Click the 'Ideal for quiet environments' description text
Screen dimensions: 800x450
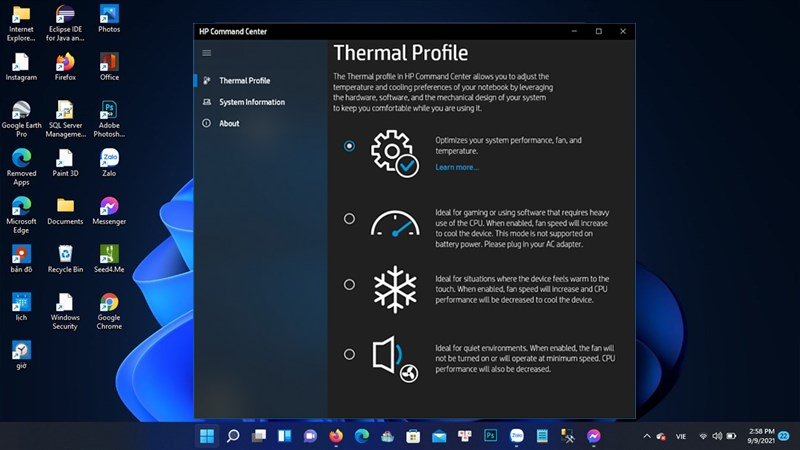525,359
